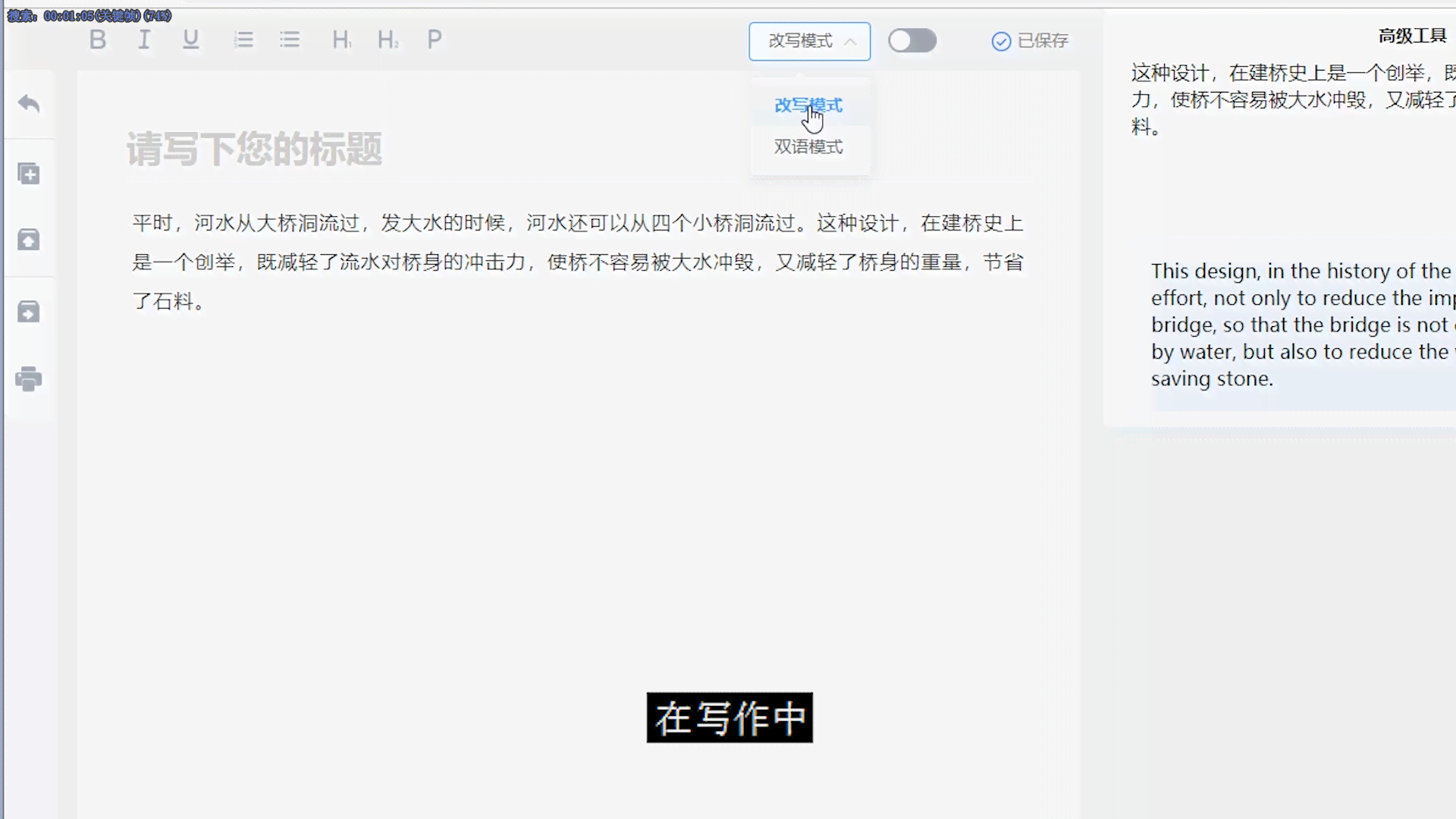Insert a numbered list
The height and width of the screenshot is (819, 1456).
243,39
